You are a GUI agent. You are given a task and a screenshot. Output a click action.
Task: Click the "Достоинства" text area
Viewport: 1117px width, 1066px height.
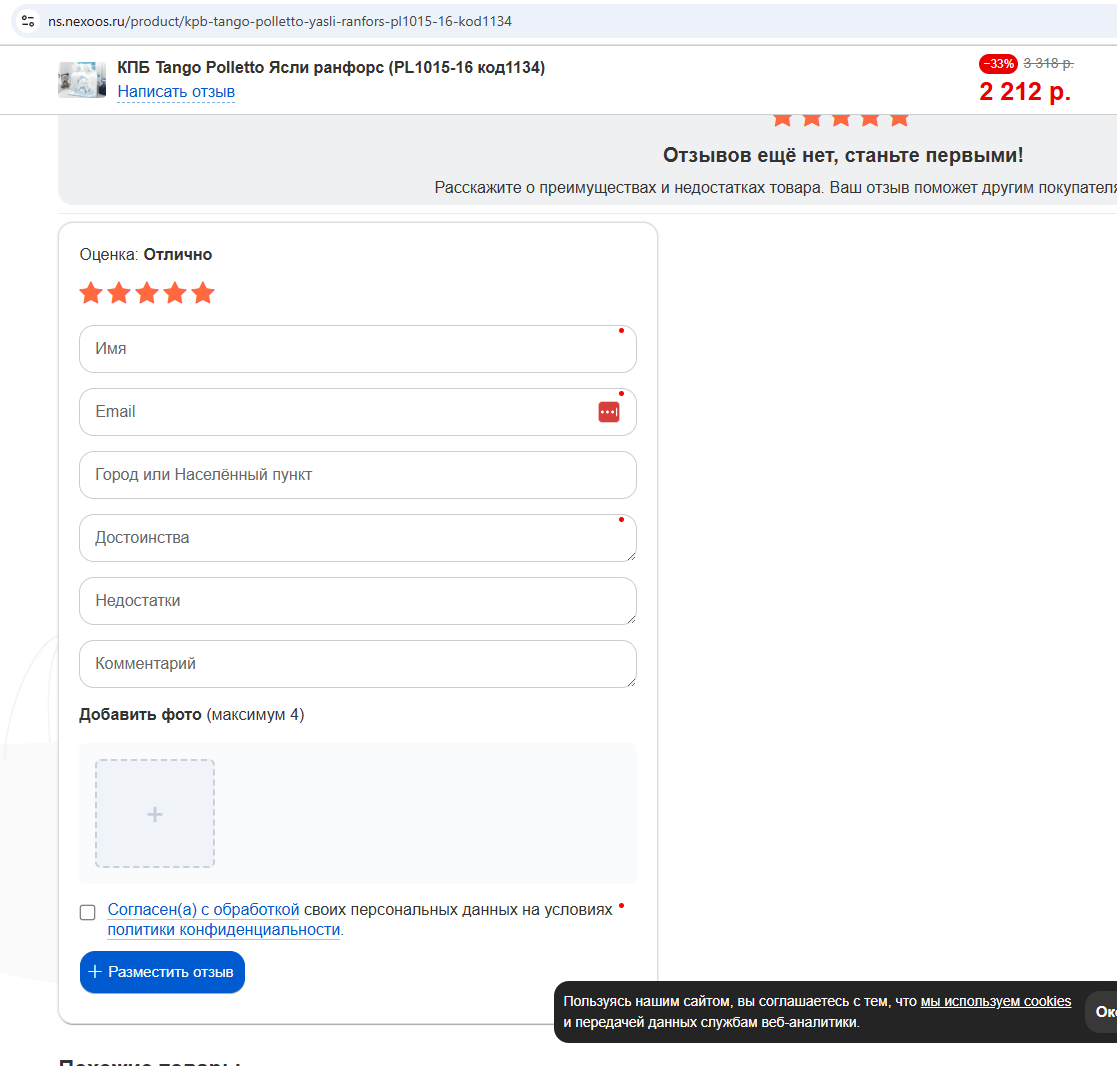(357, 538)
